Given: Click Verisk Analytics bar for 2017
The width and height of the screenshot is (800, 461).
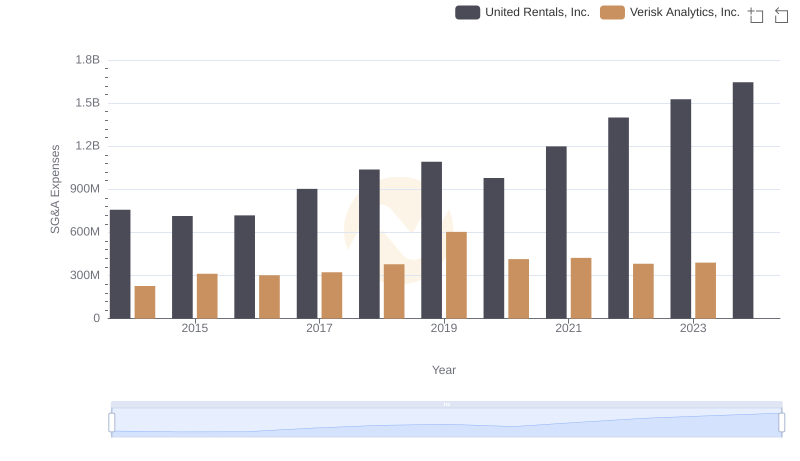Looking at the screenshot, I should coord(332,295).
